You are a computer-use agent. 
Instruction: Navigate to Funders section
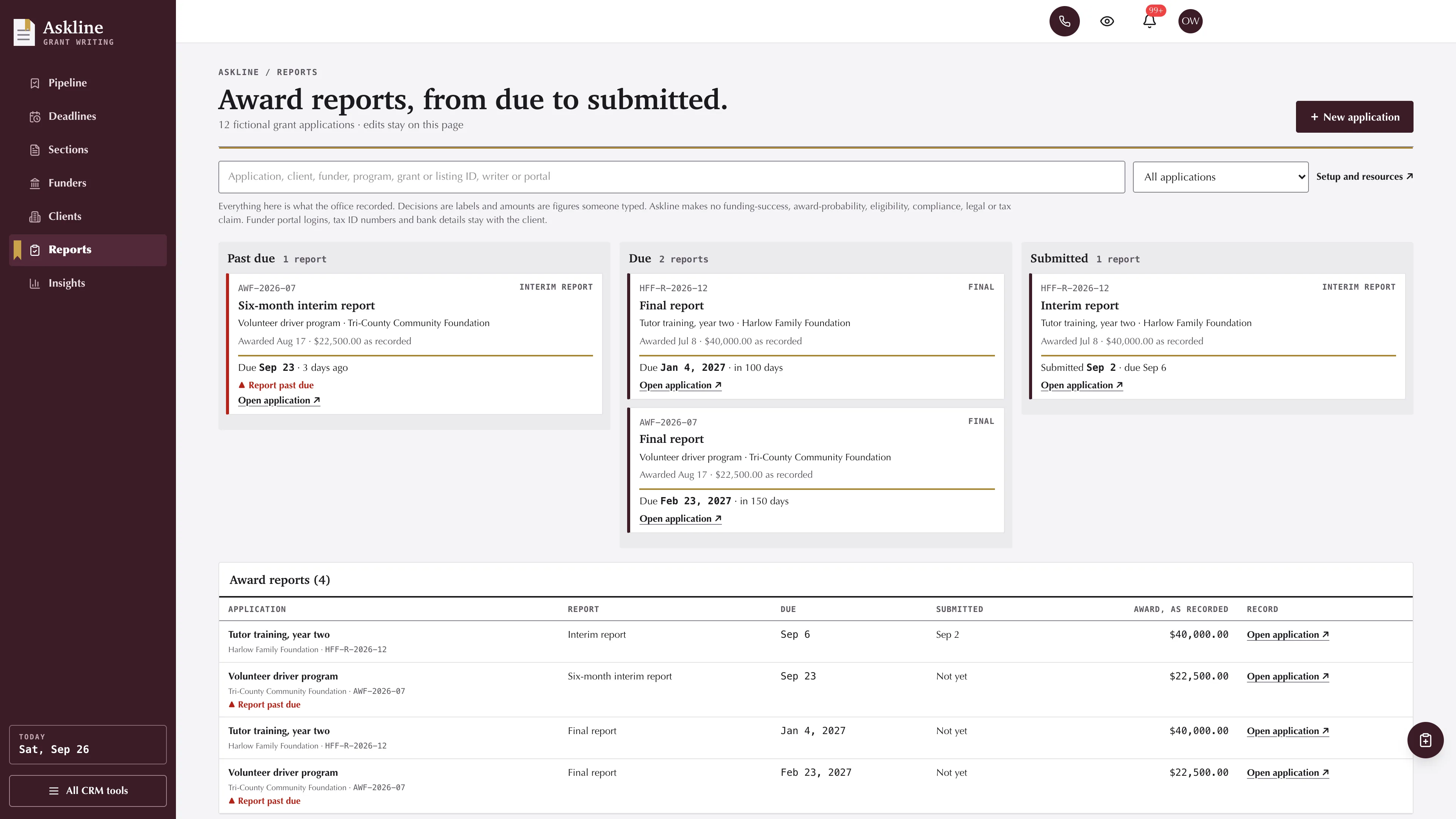click(x=88, y=183)
